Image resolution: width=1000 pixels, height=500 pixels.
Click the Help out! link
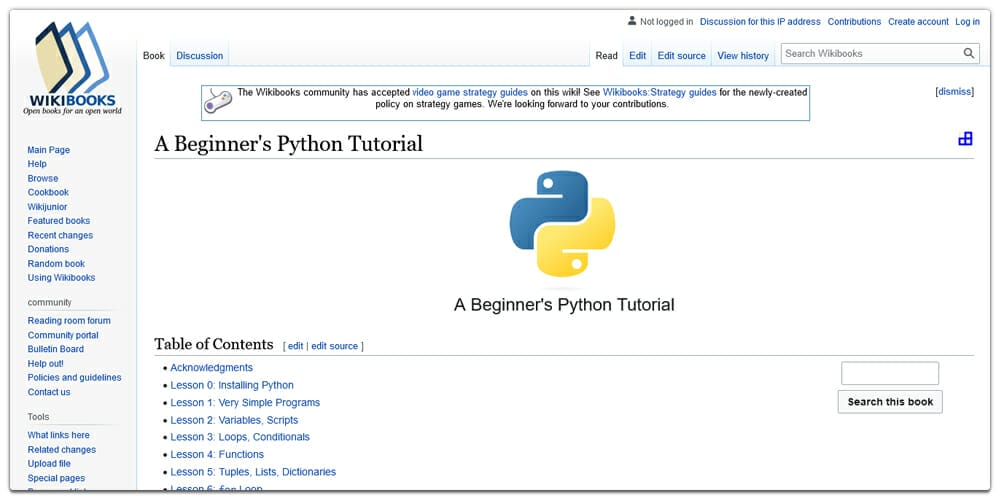point(45,364)
